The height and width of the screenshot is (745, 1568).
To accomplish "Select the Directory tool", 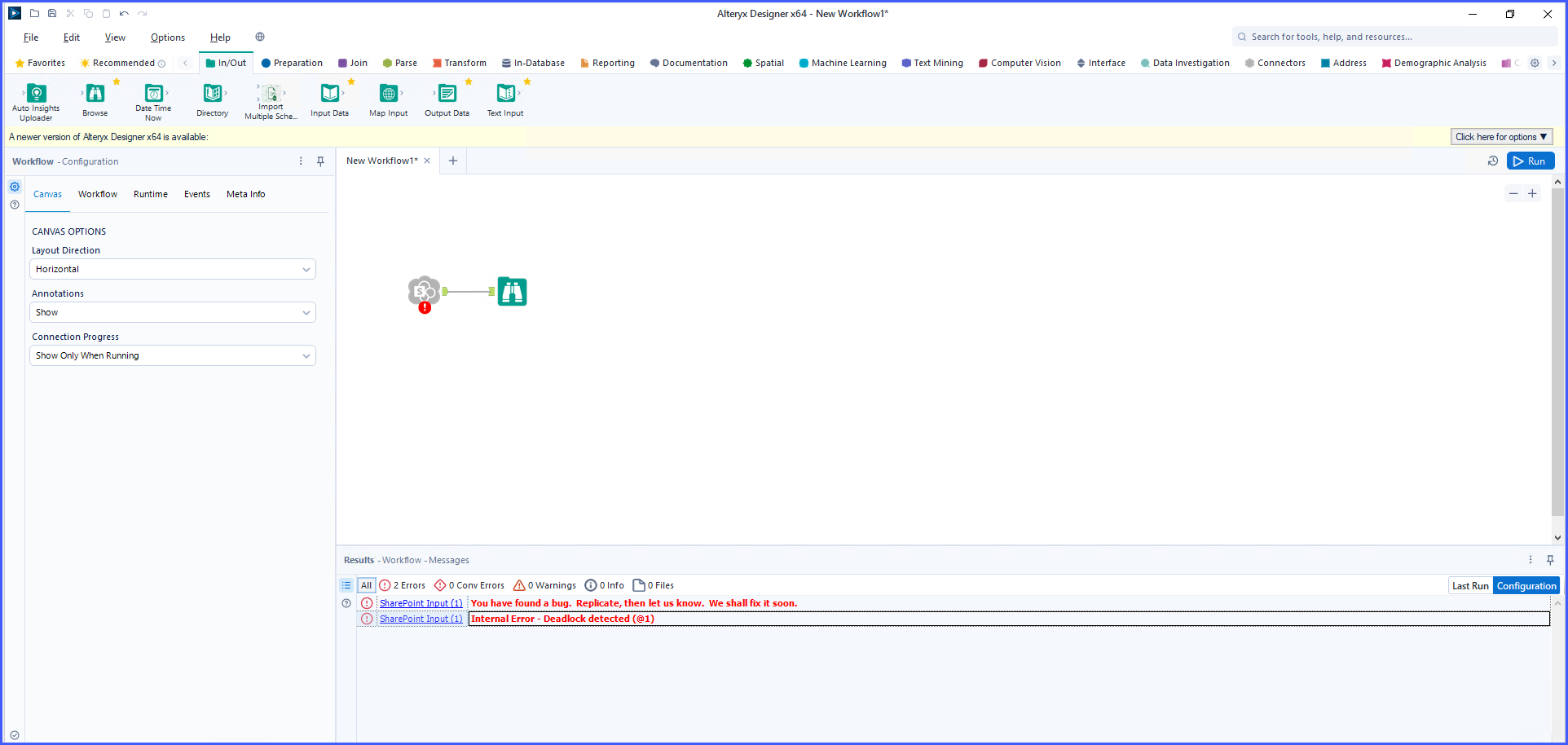I will (x=212, y=101).
